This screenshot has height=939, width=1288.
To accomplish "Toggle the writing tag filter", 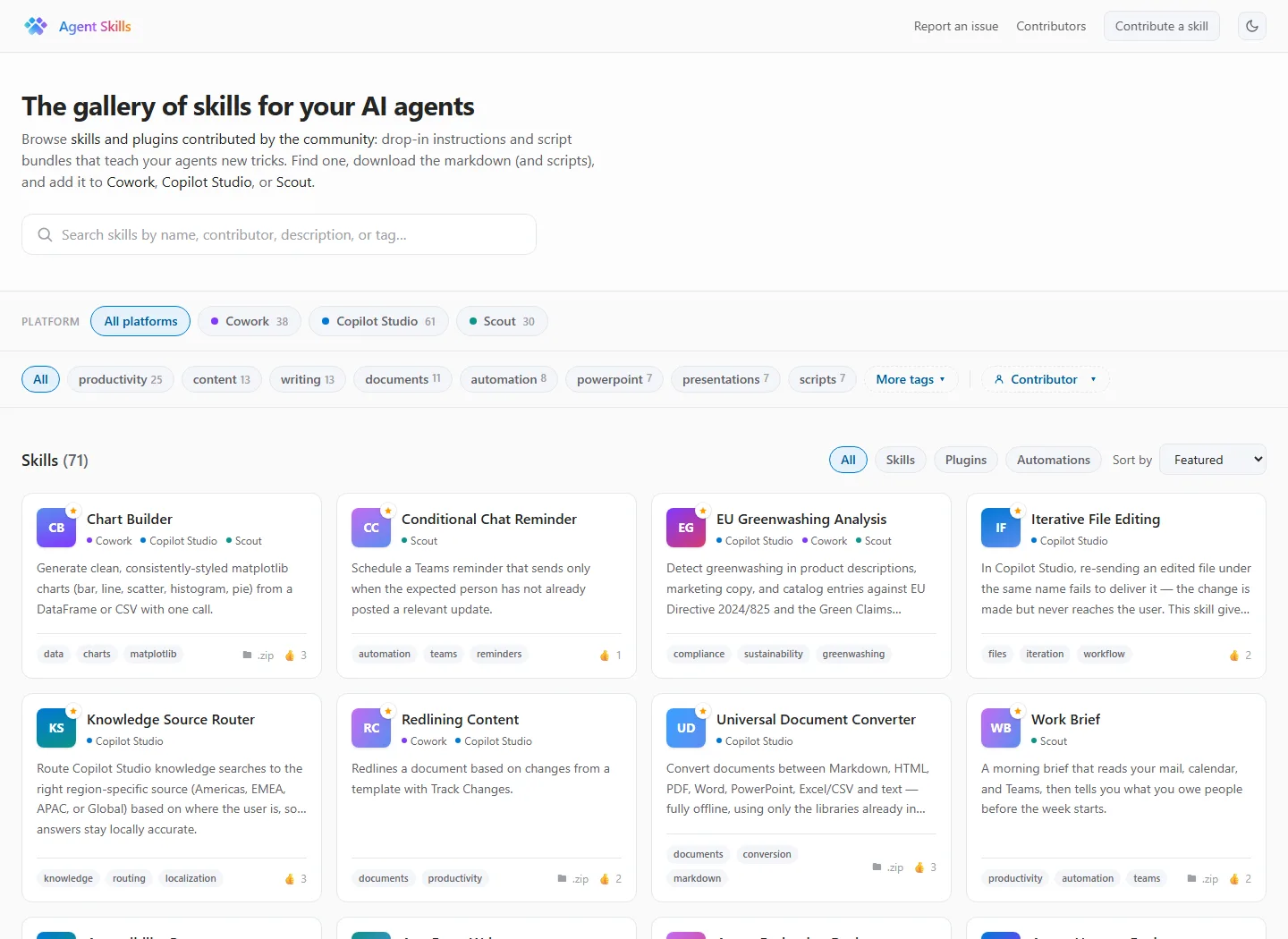I will (x=308, y=379).
